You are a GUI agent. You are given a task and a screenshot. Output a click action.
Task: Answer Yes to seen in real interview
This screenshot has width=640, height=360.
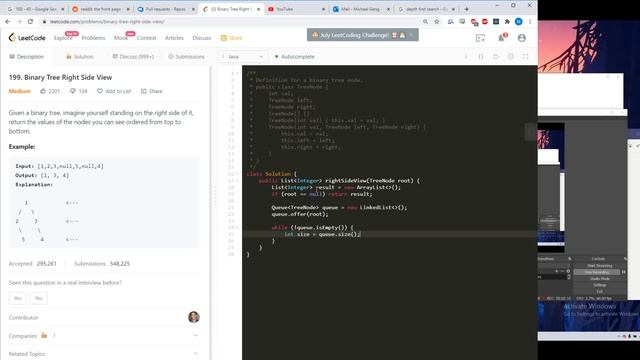click(x=17, y=298)
